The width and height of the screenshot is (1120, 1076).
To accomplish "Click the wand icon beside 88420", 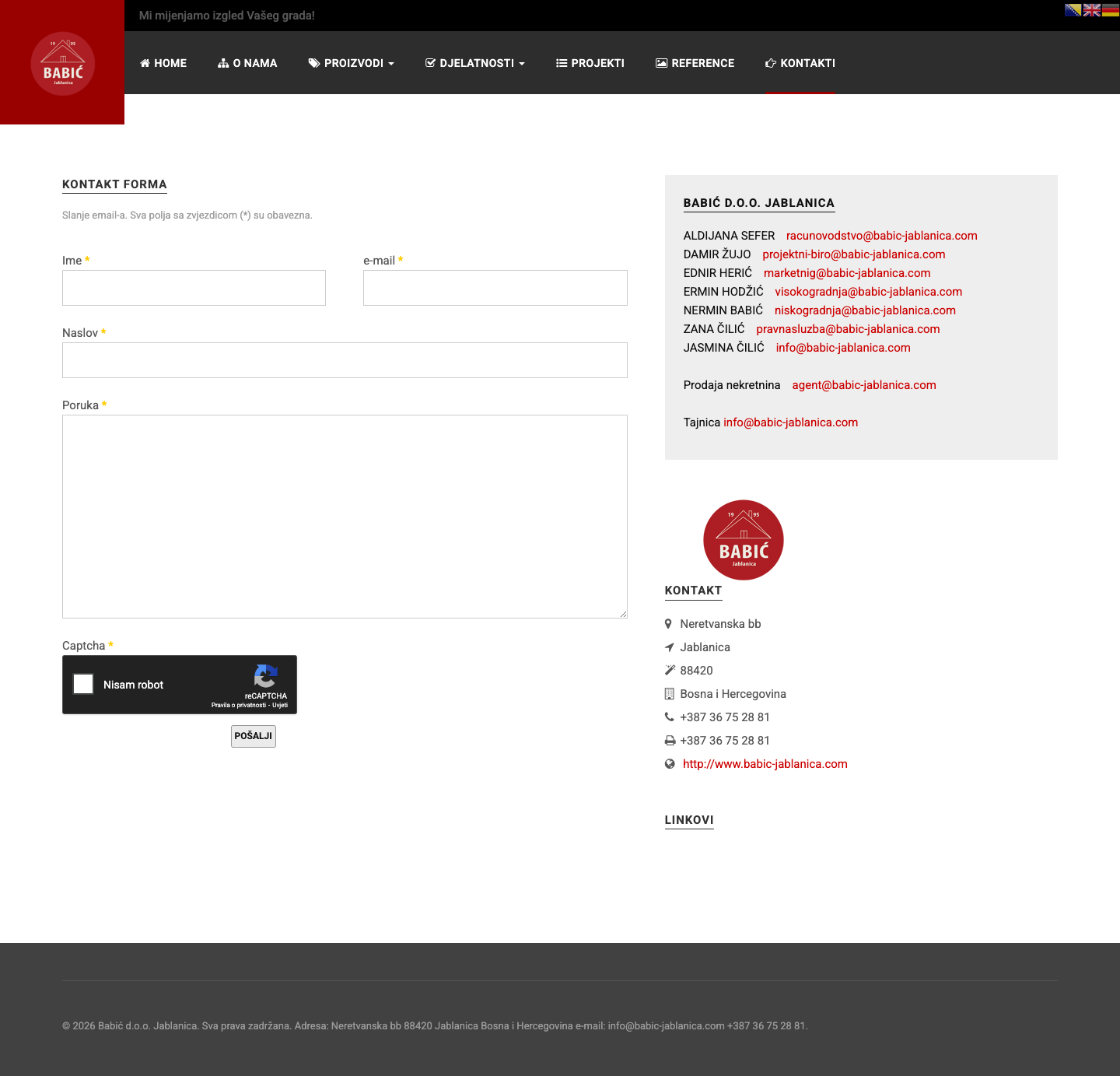I will click(670, 671).
